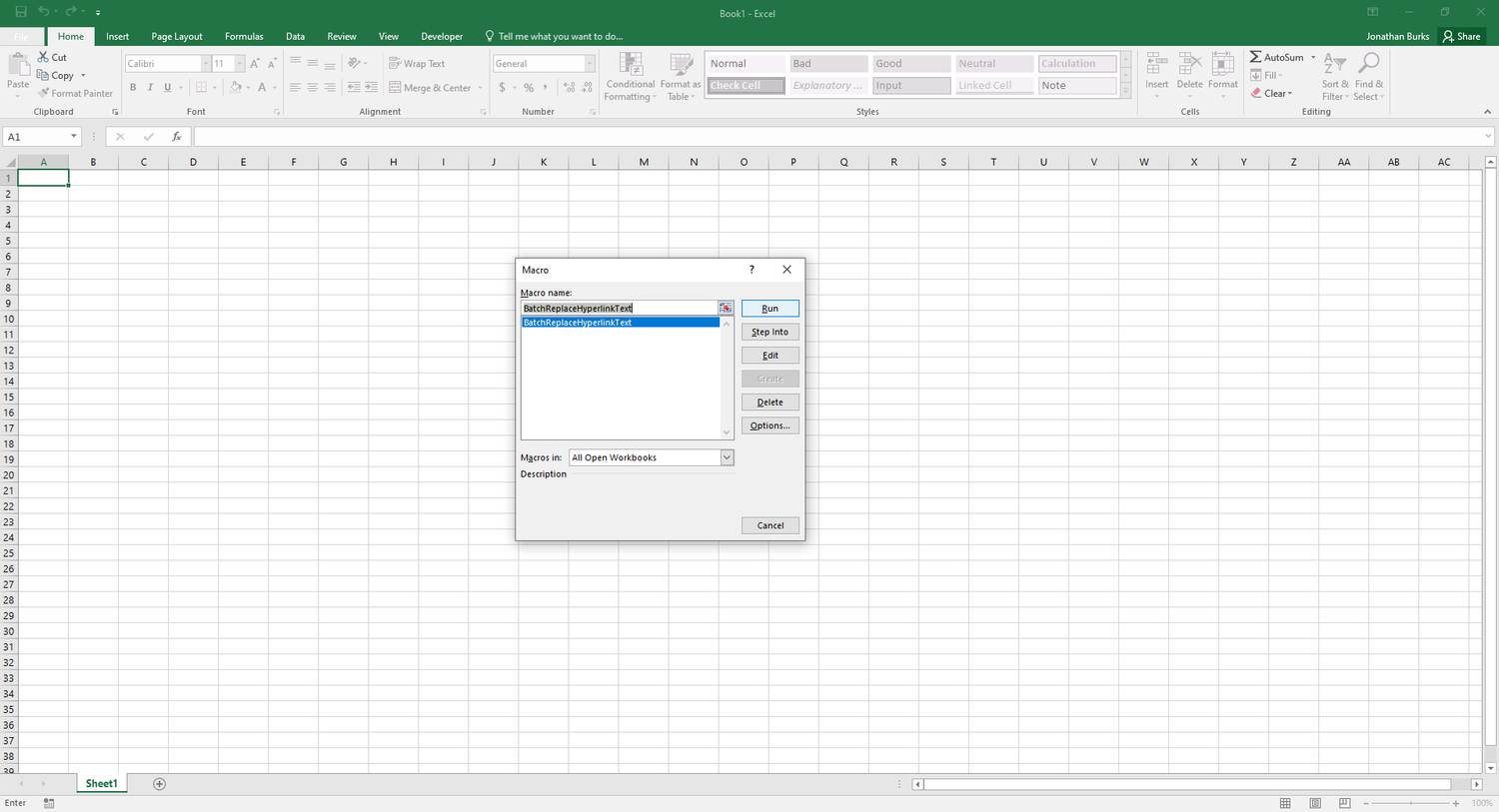
Task: Click Cancel in the Macro dialog
Action: [769, 525]
